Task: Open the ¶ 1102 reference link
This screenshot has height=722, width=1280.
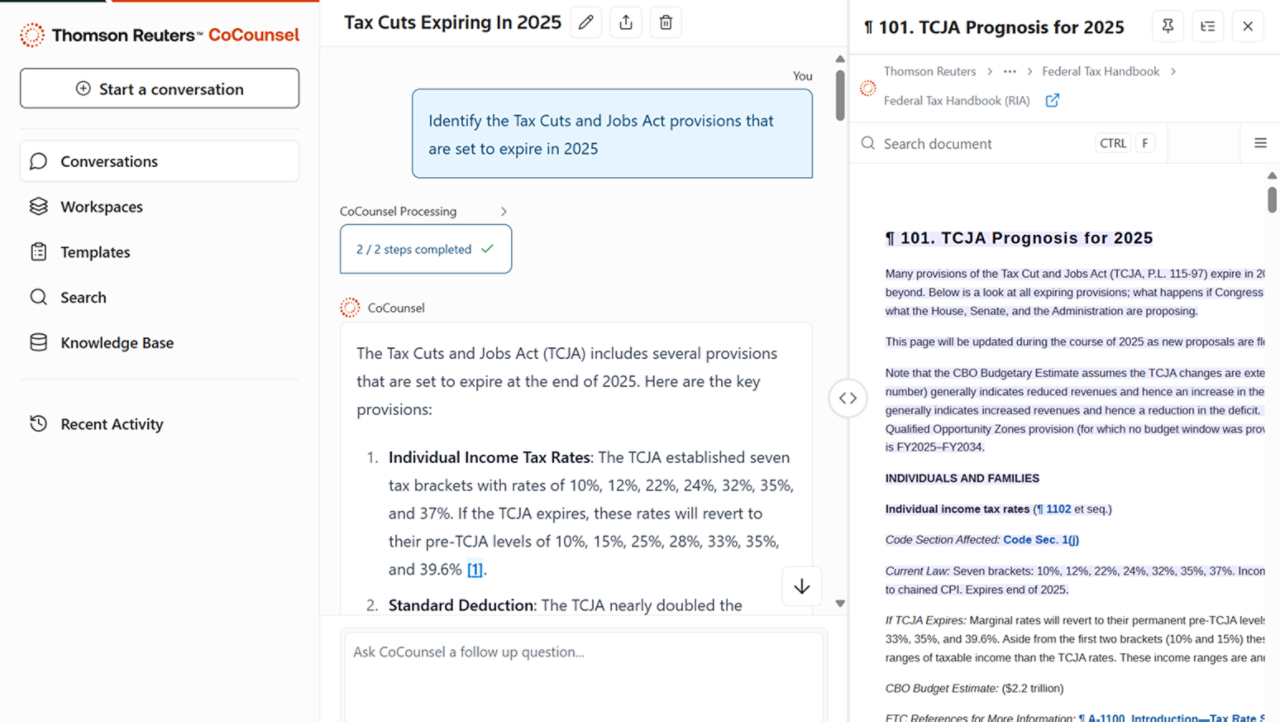Action: point(1053,509)
